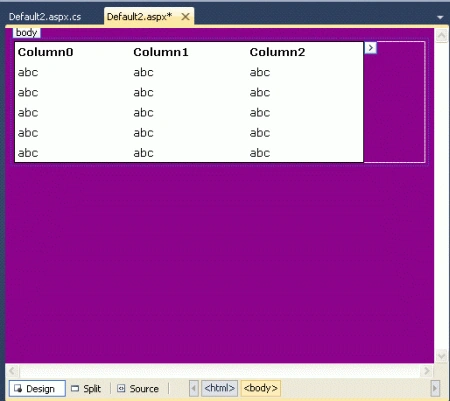The height and width of the screenshot is (401, 450).
Task: Click the Column0 header
Action: pyautogui.click(x=46, y=52)
